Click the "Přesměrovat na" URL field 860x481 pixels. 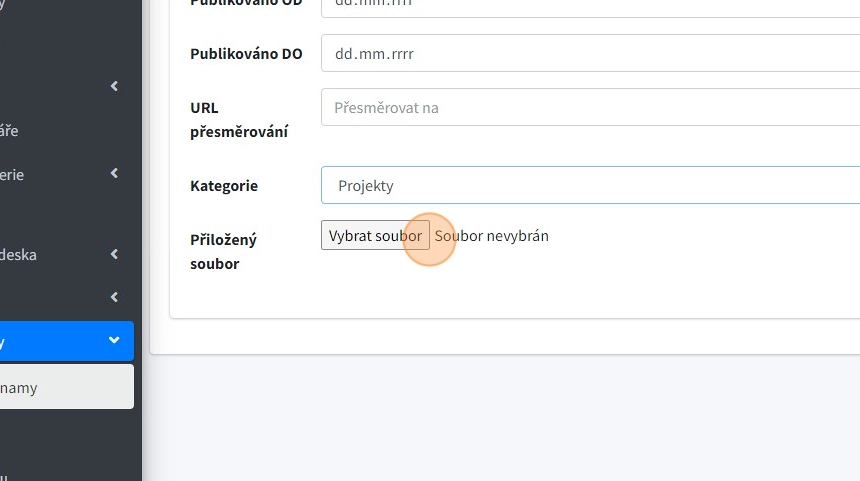tap(590, 108)
